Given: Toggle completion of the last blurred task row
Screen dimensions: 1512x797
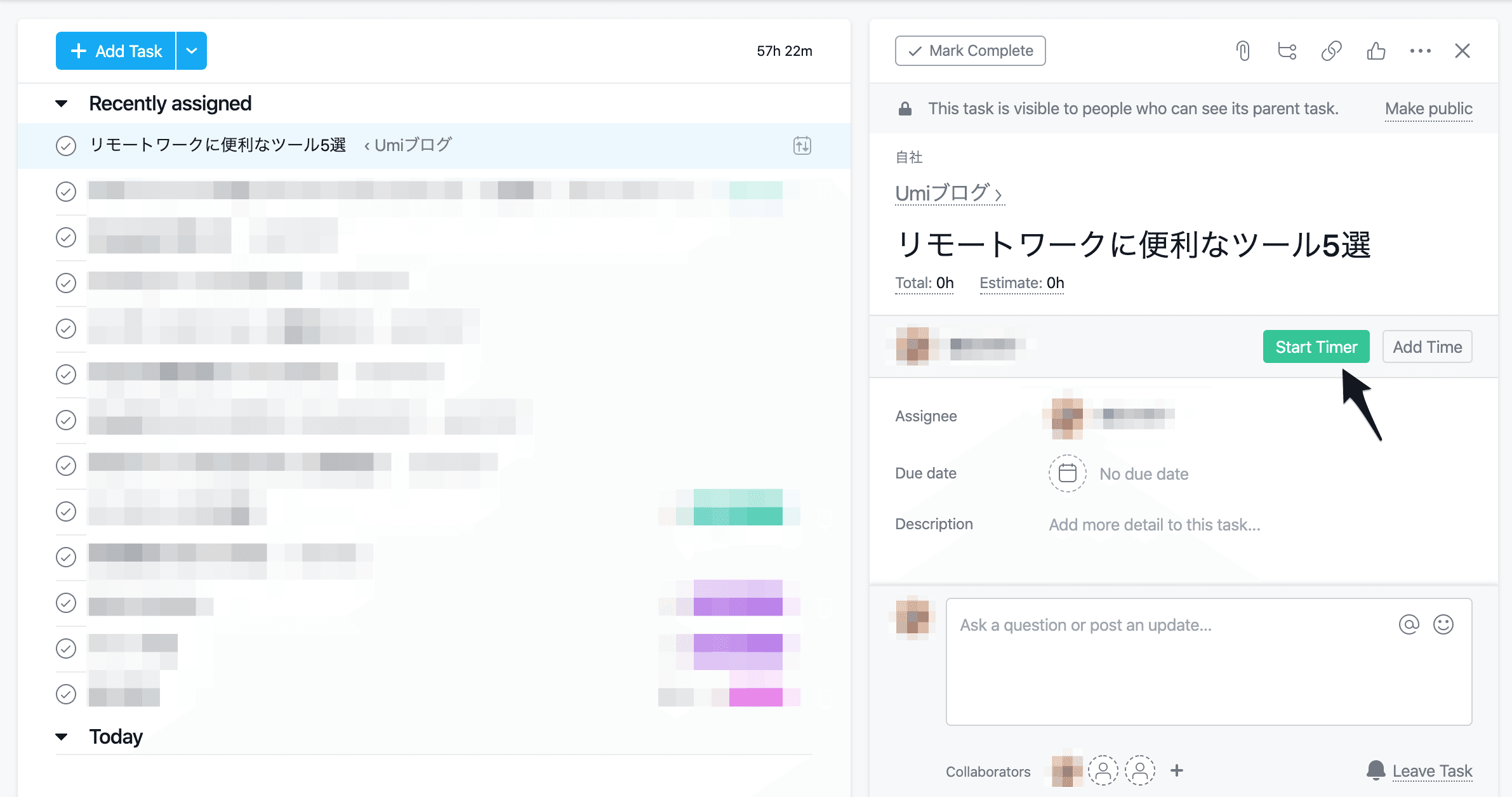Looking at the screenshot, I should [66, 694].
